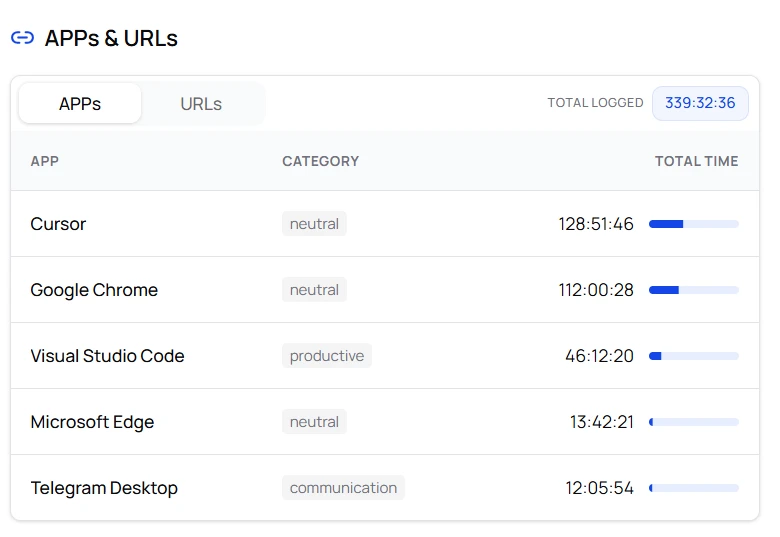Viewport: 780px width, 537px height.
Task: Click the productive tag for Visual Studio Code
Action: pos(327,356)
